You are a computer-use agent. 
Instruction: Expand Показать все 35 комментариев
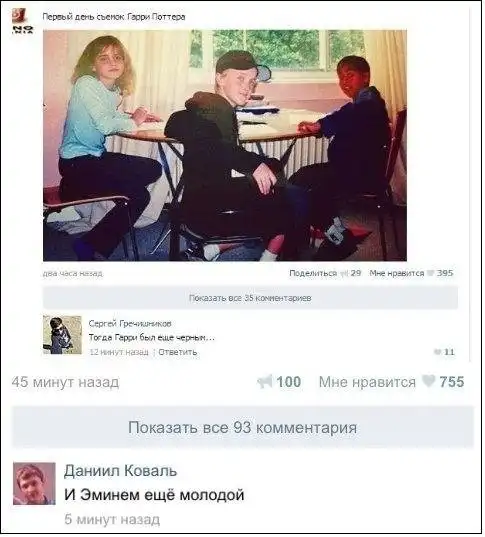click(250, 298)
